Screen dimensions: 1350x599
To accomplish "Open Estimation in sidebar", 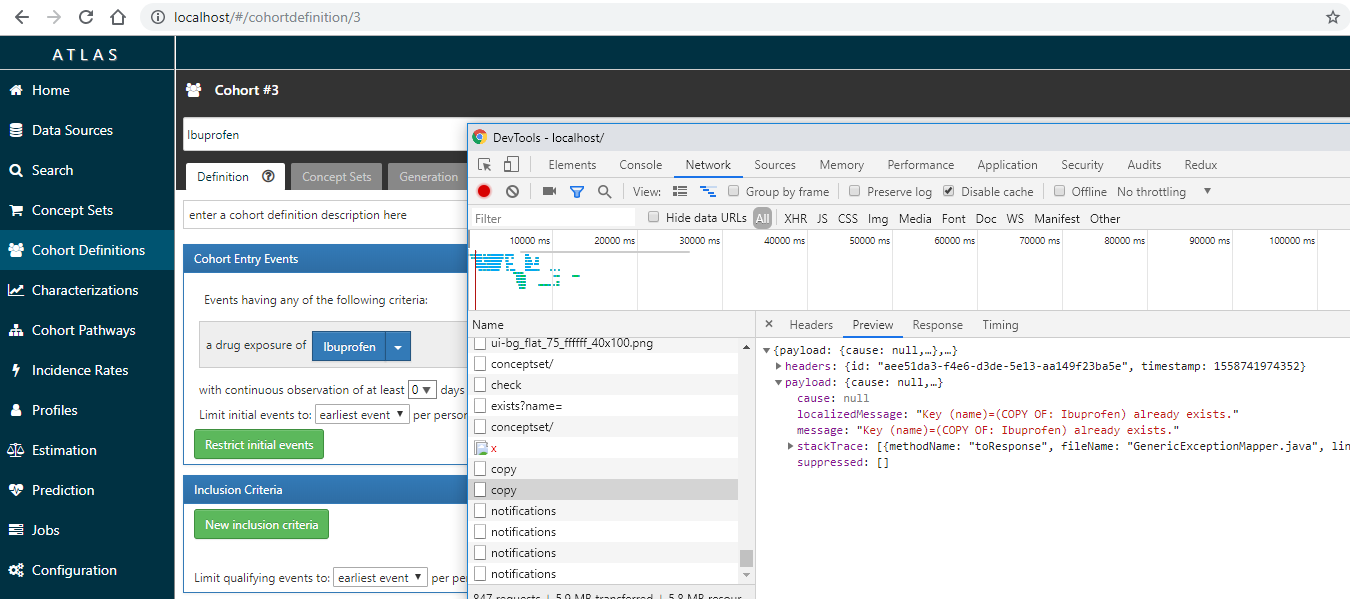I will 87,450.
